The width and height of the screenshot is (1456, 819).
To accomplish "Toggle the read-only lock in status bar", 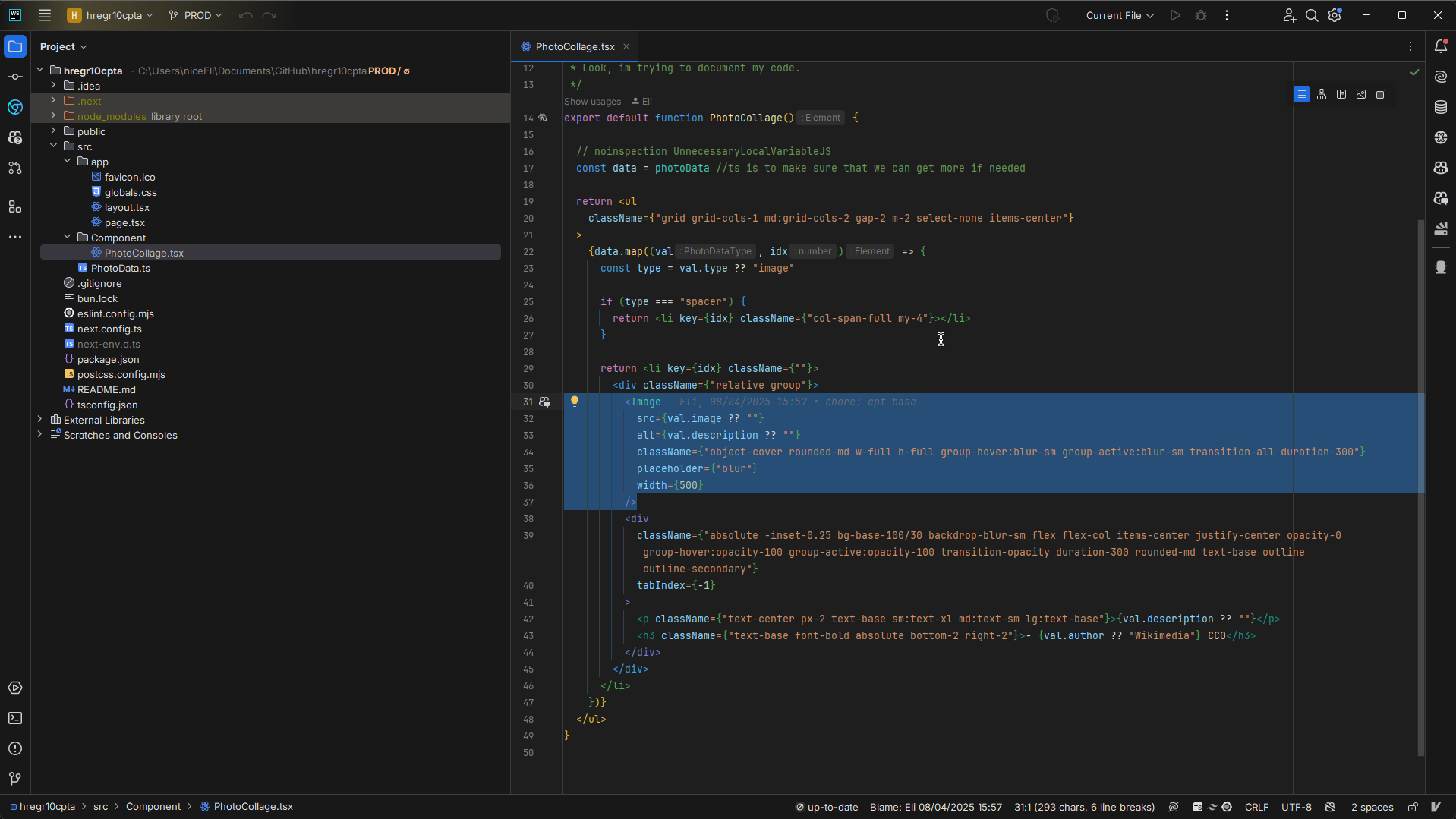I will click(x=1413, y=807).
